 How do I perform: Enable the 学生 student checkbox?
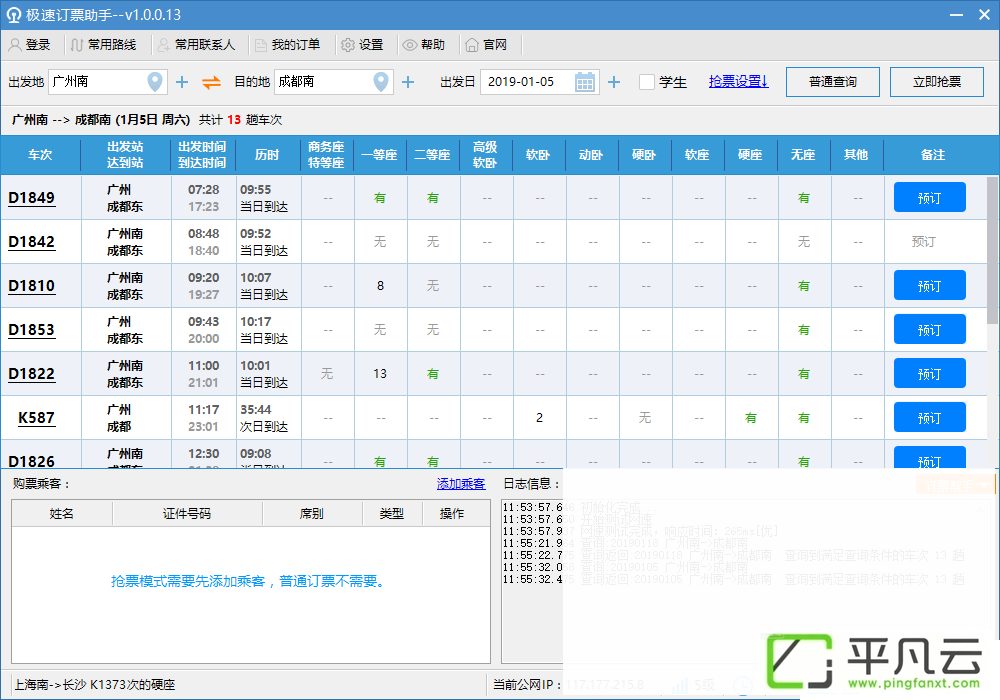(x=647, y=82)
